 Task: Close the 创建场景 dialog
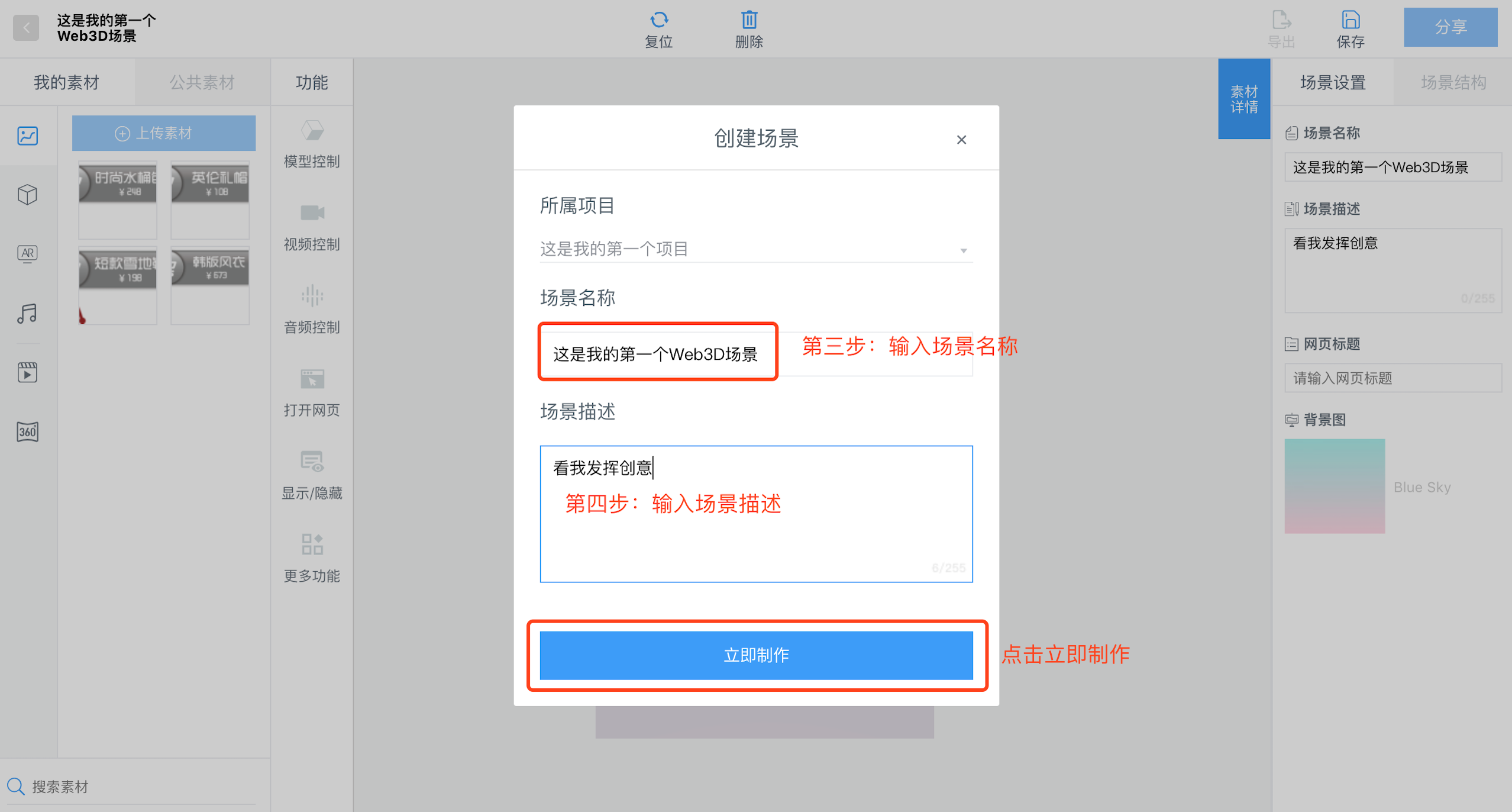tap(961, 140)
